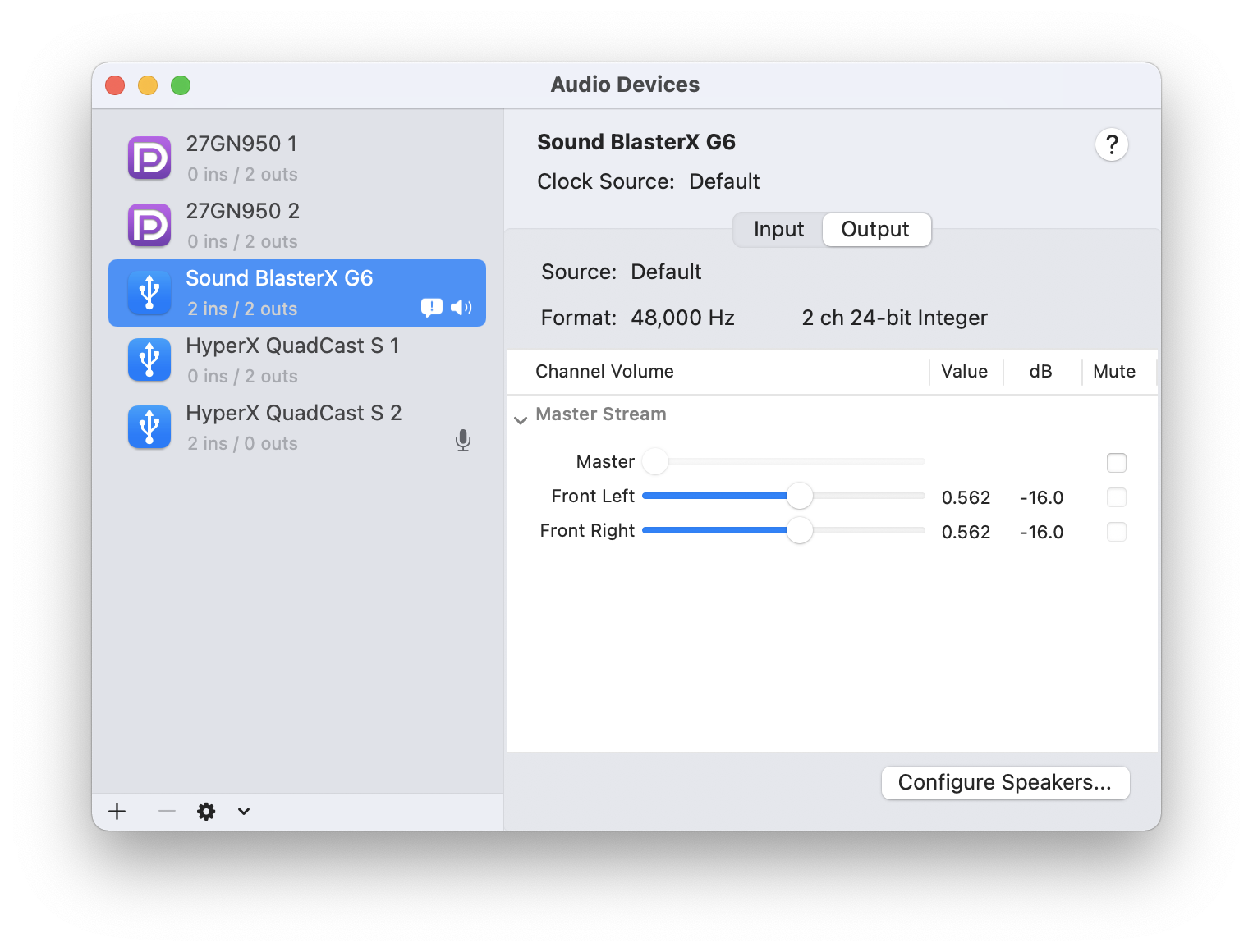The width and height of the screenshot is (1253, 952).
Task: Click the 27GN950 2 DisplayPort icon
Action: [149, 225]
